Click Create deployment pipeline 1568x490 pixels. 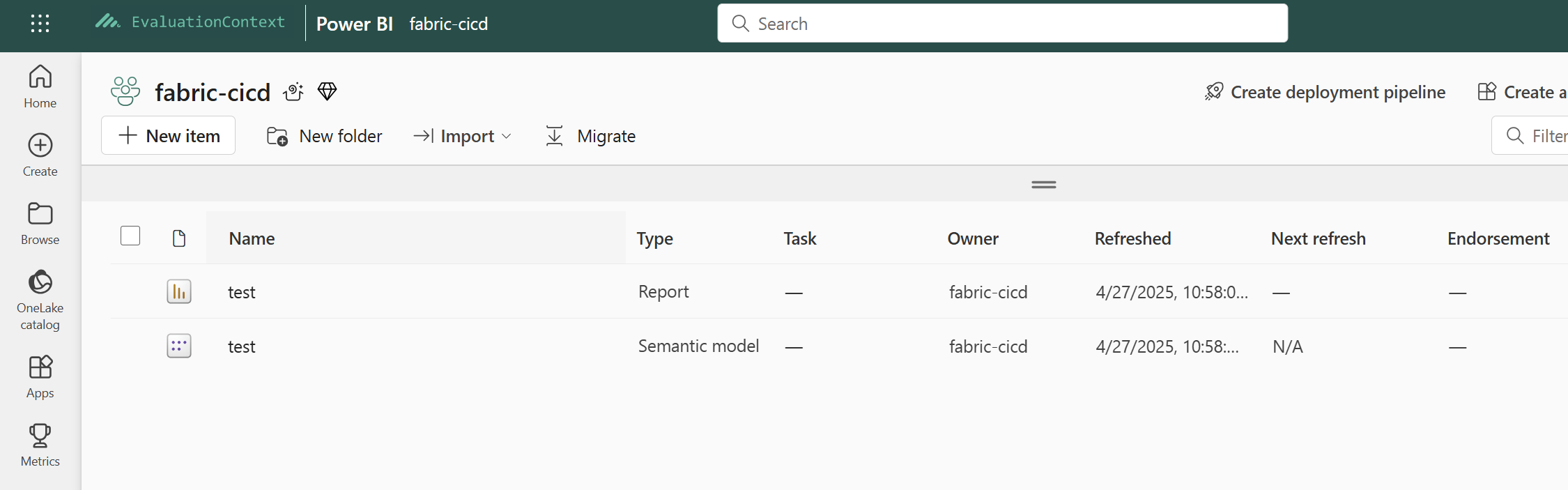(x=1325, y=92)
